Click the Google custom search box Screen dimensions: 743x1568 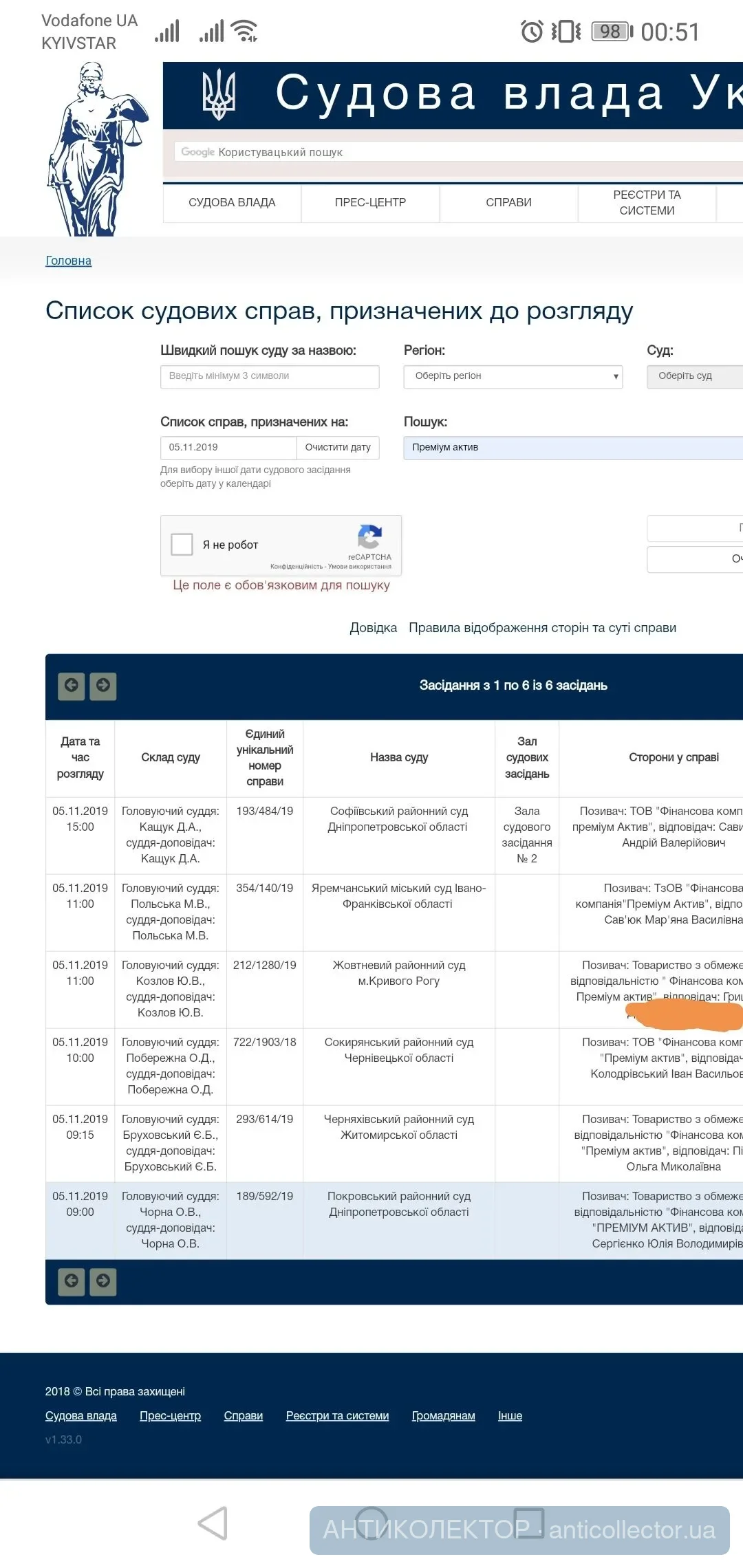454,152
